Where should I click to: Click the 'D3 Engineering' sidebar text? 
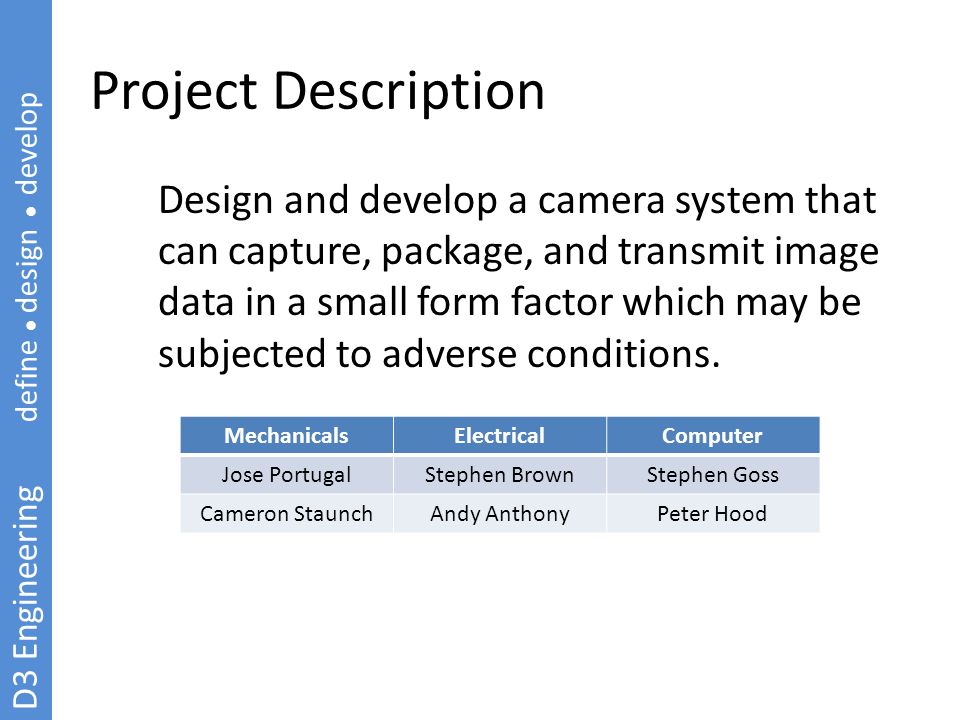27,597
